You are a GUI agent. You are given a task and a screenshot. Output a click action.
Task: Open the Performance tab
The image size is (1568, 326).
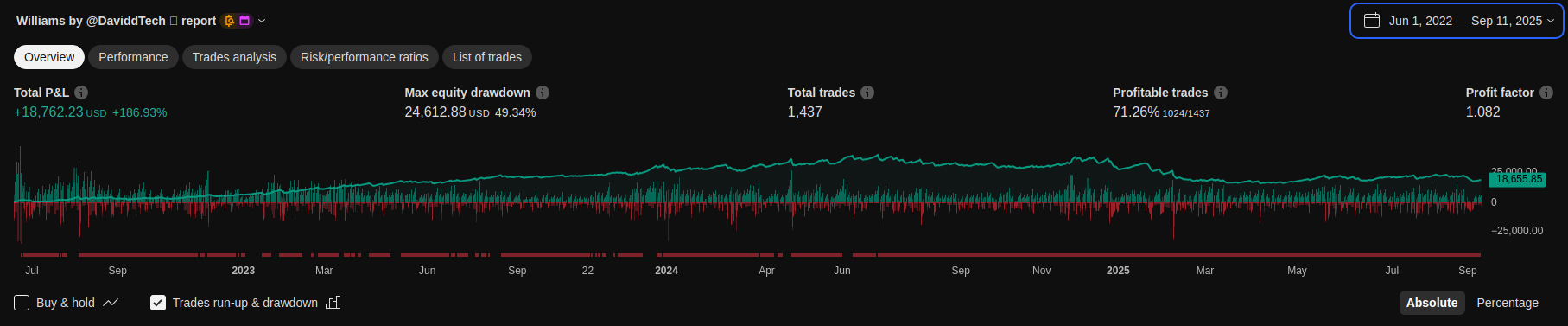coord(133,57)
